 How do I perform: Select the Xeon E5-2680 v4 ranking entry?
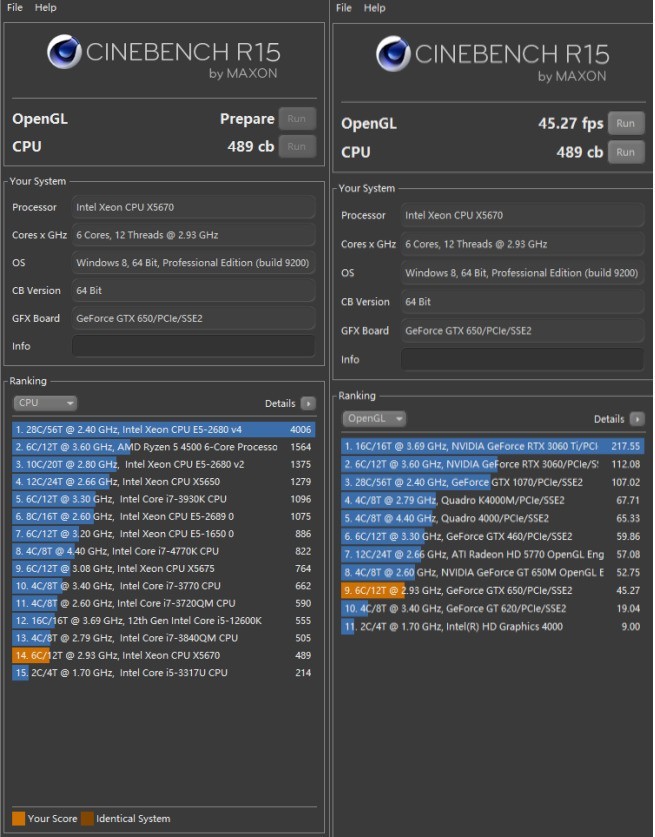163,429
